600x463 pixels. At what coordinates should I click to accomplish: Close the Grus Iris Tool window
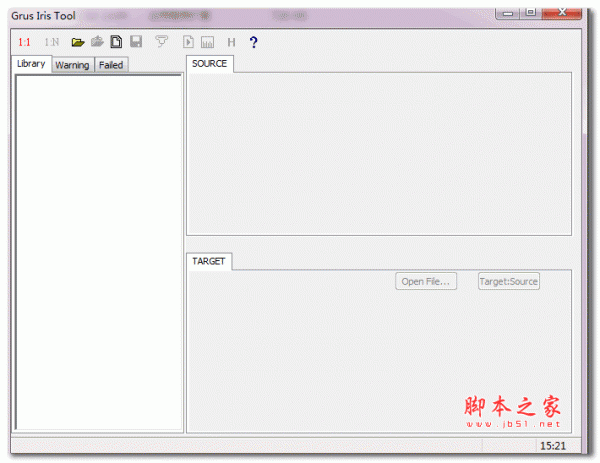(x=562, y=13)
